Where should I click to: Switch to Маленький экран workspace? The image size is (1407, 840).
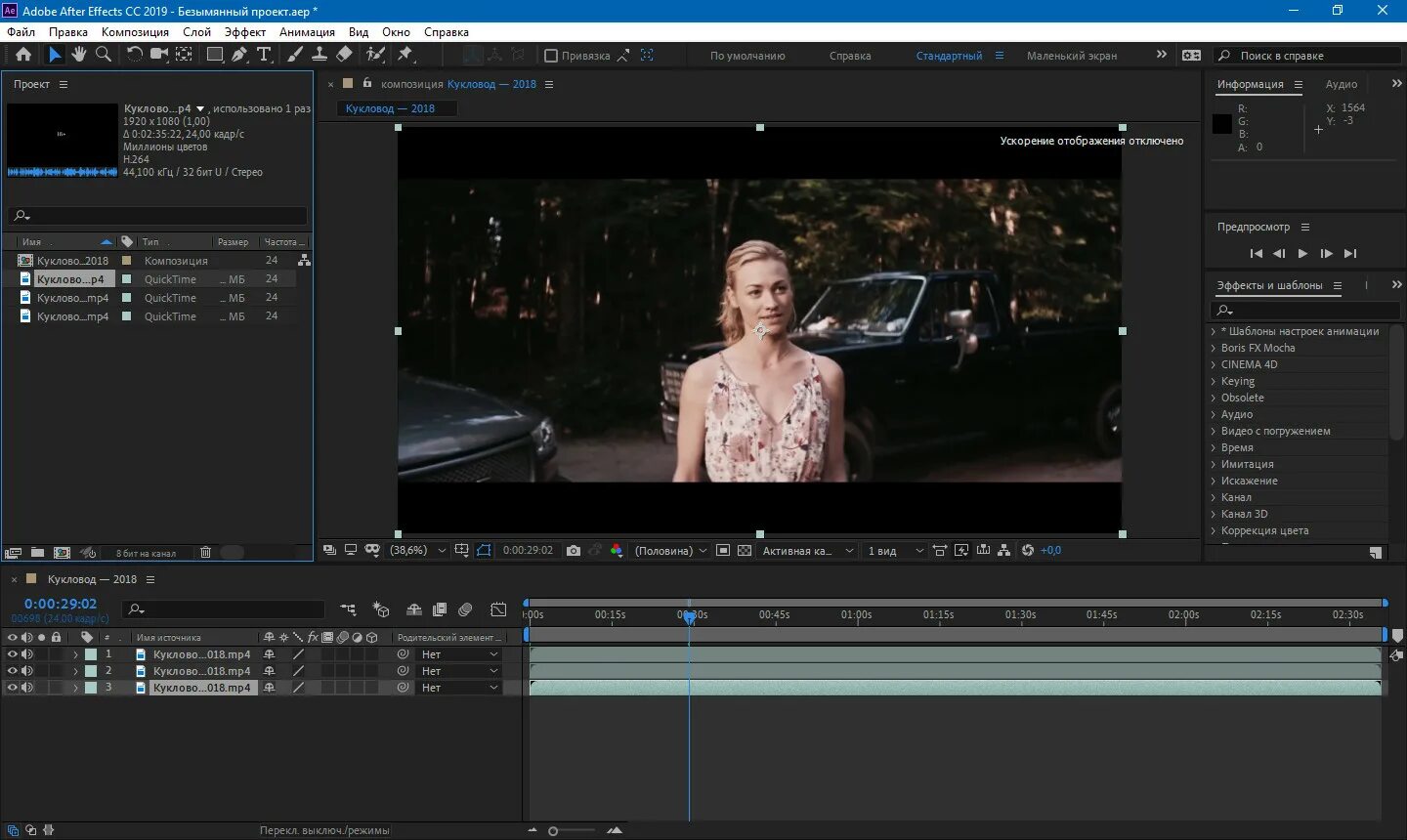(x=1072, y=56)
